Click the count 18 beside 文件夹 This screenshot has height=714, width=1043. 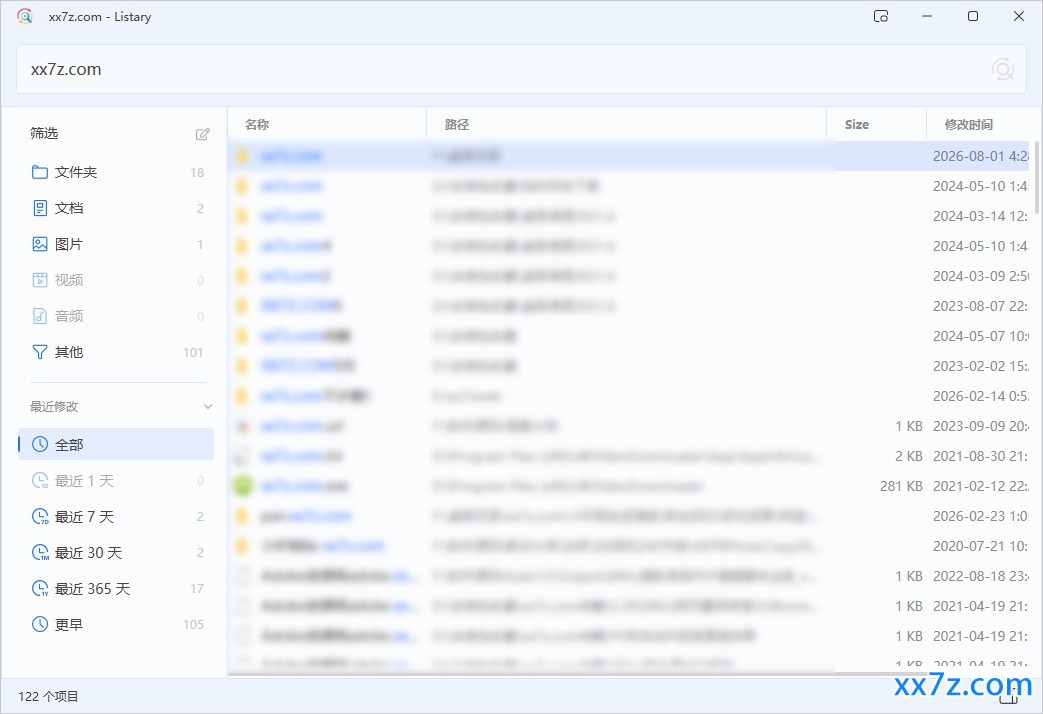[197, 172]
